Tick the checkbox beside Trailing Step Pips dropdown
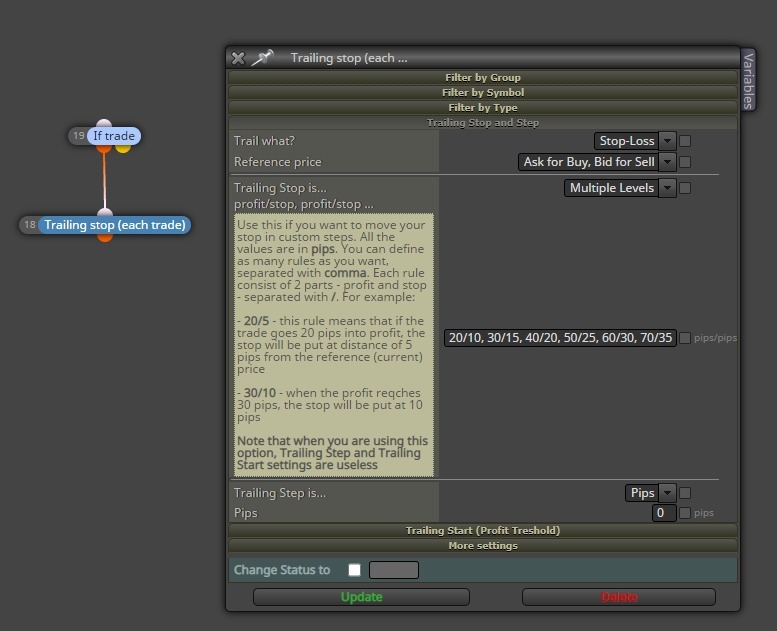 685,493
